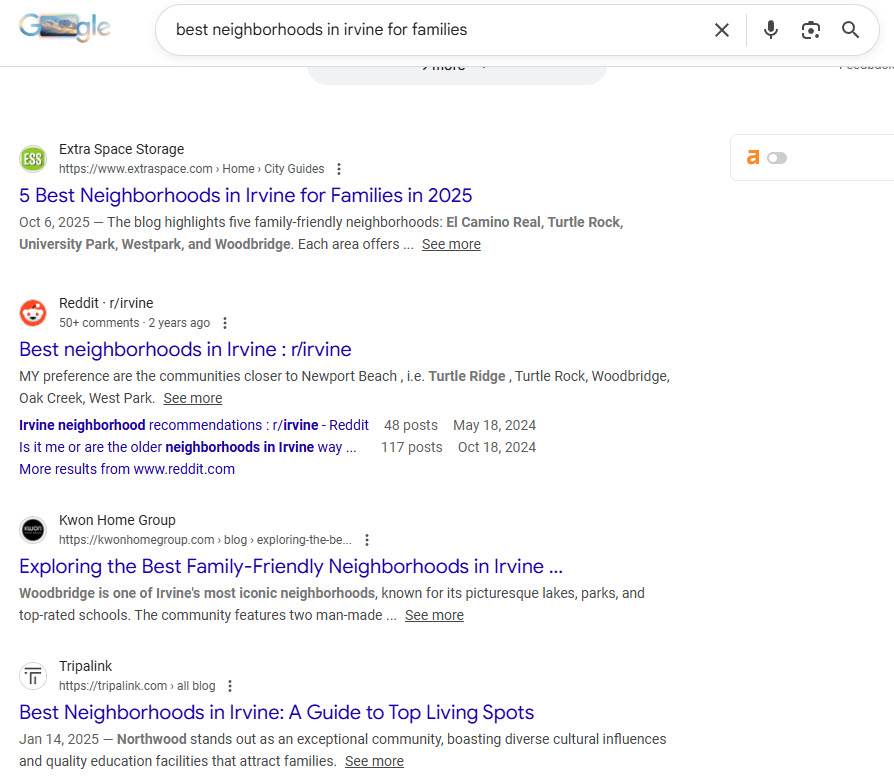Click the Reddit favicon beside r/irvine result
894x782 pixels.
(x=33, y=312)
